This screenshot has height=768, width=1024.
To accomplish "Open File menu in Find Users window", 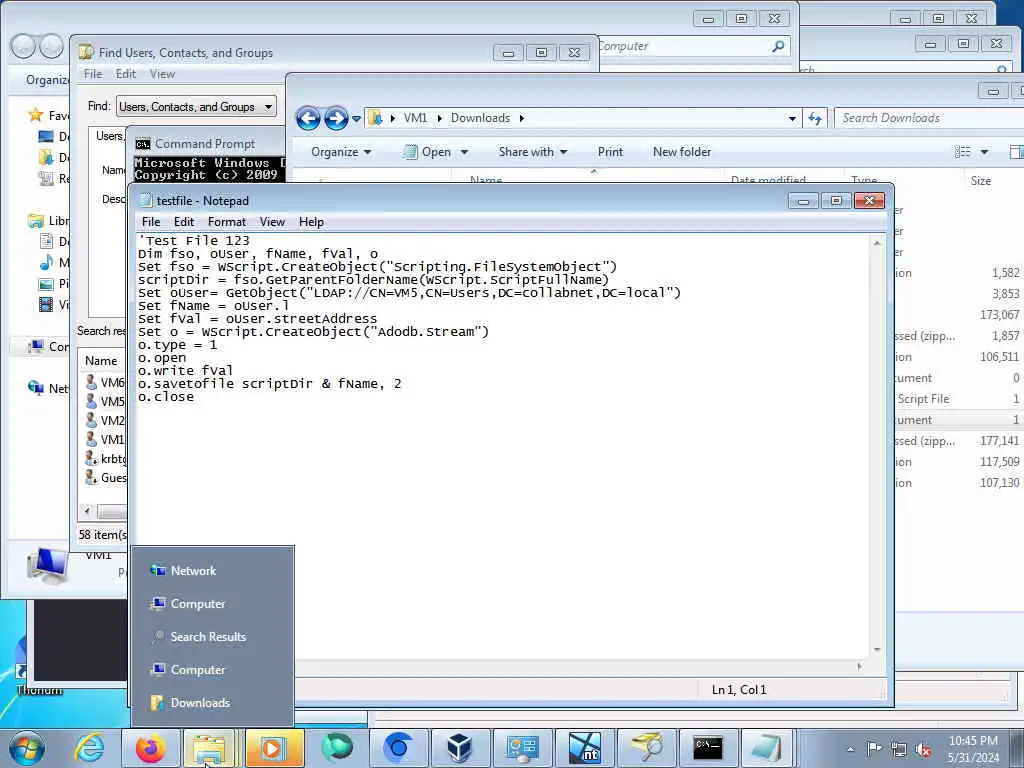I will (x=93, y=74).
